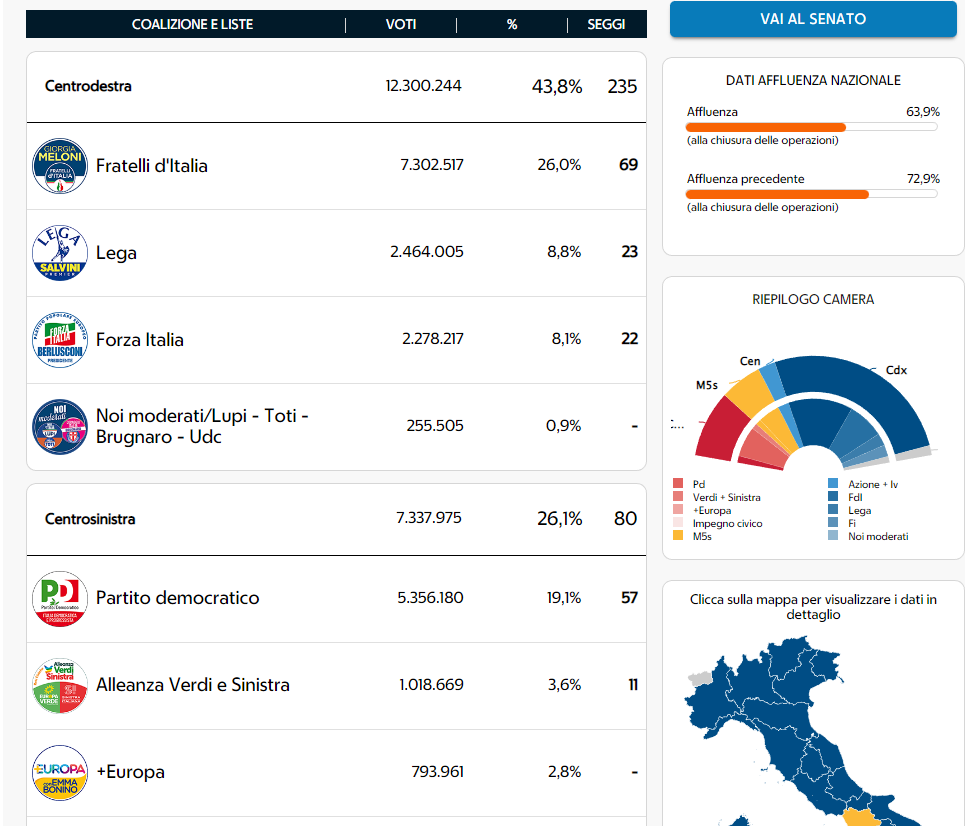Select the Centrosinistra coalition row name
The height and width of the screenshot is (826, 965).
click(x=90, y=519)
